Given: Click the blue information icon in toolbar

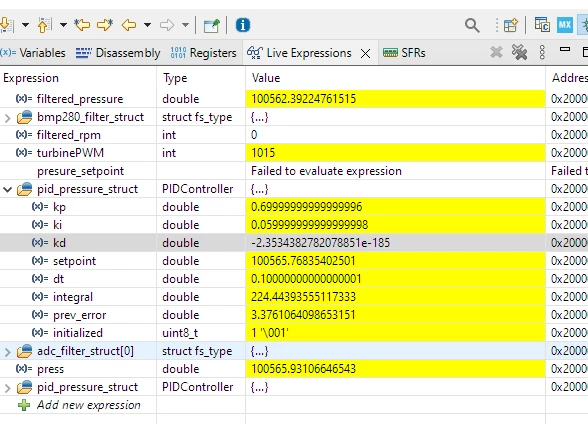Looking at the screenshot, I should 243,25.
